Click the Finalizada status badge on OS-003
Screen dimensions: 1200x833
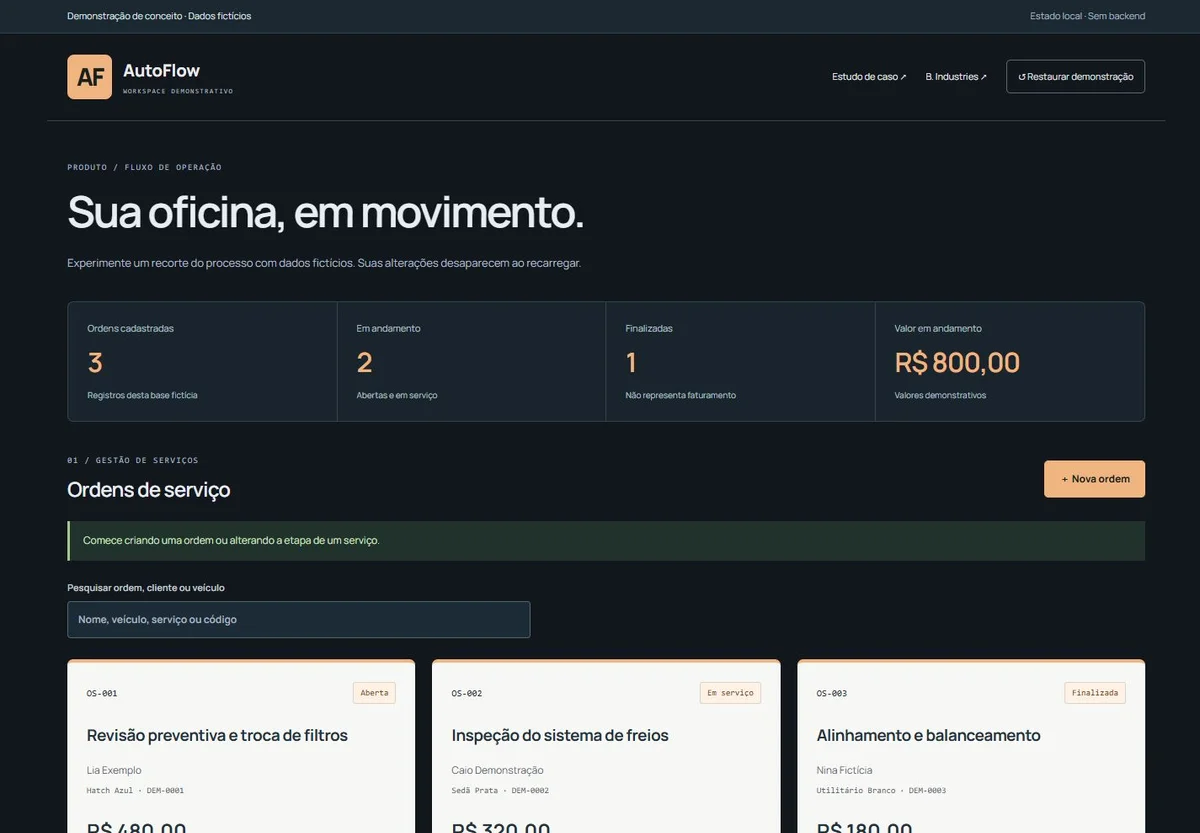tap(1095, 693)
